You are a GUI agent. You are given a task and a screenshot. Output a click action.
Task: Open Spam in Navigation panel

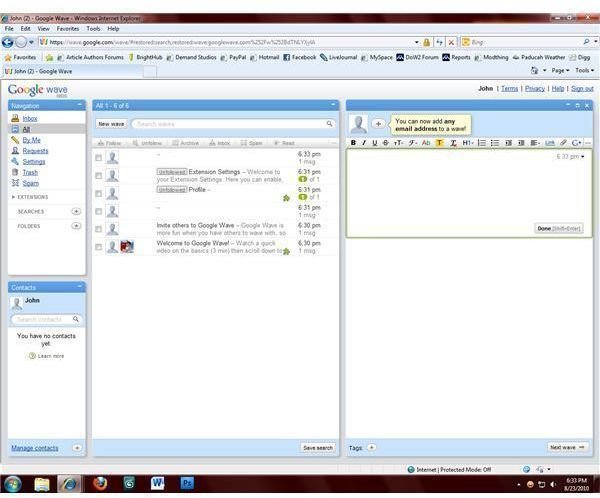coord(30,183)
